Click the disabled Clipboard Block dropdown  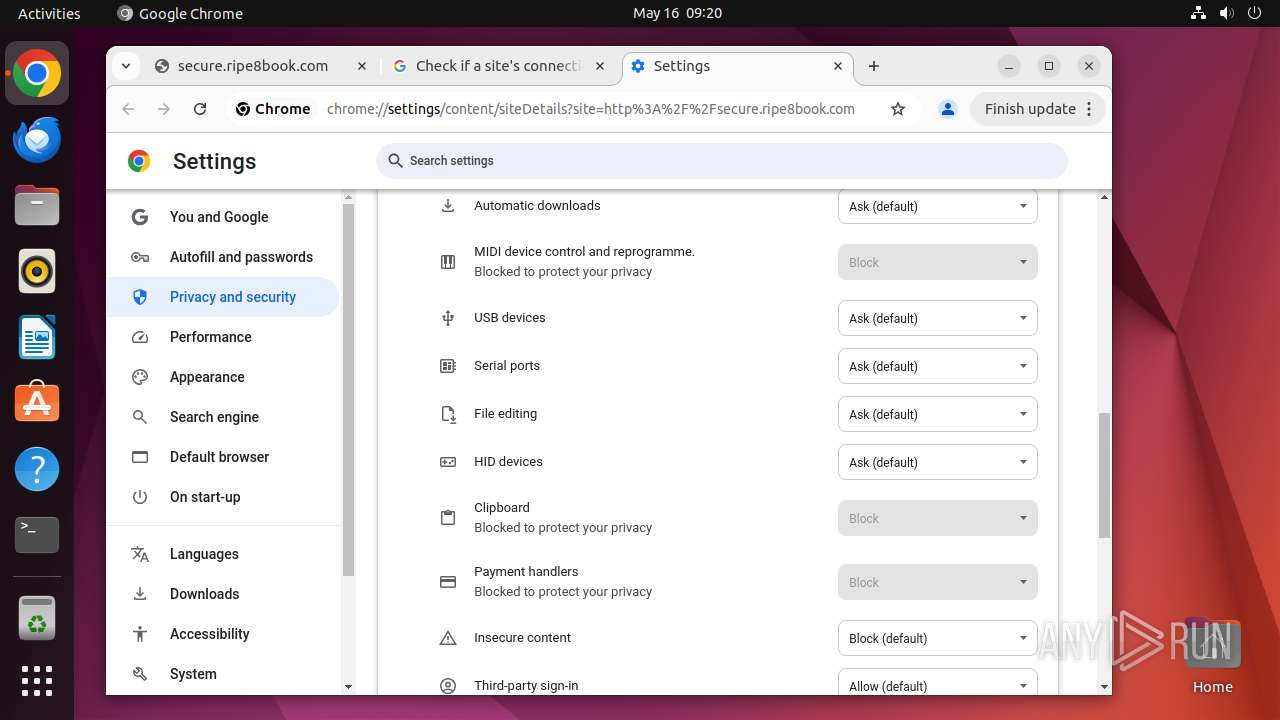coord(937,518)
